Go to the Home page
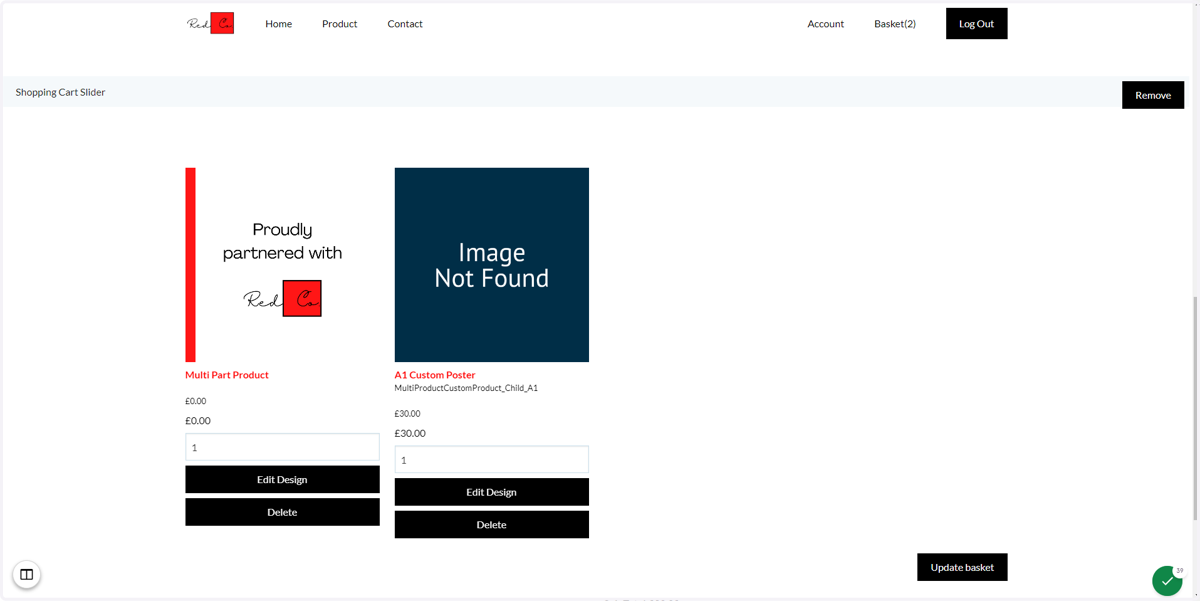Viewport: 1200px width, 601px height. [278, 24]
